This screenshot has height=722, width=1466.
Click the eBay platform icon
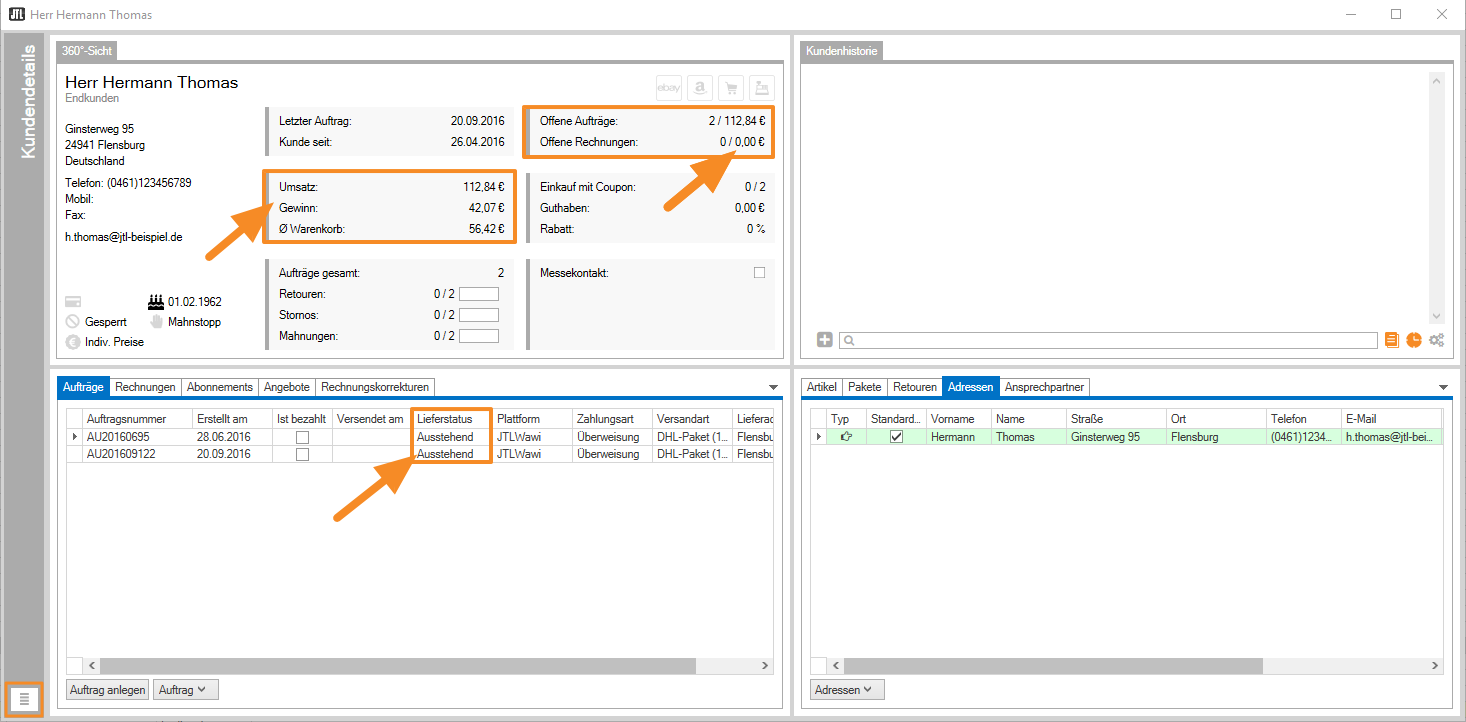pos(669,88)
